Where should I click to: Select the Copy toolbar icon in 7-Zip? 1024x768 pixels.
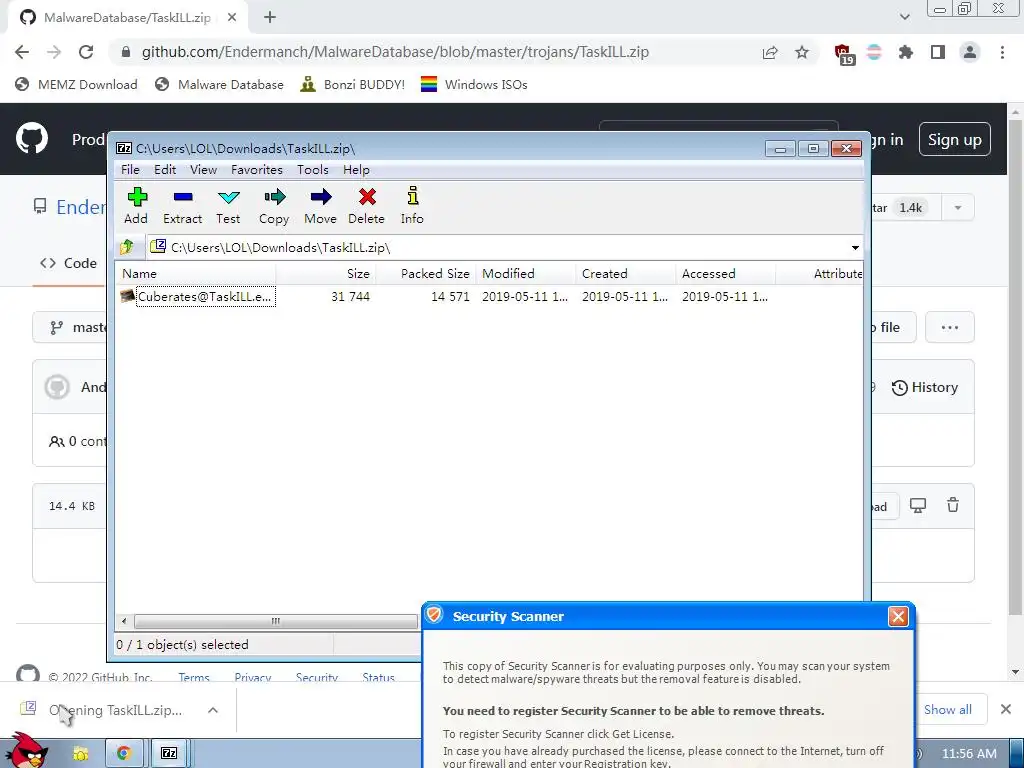coord(274,206)
